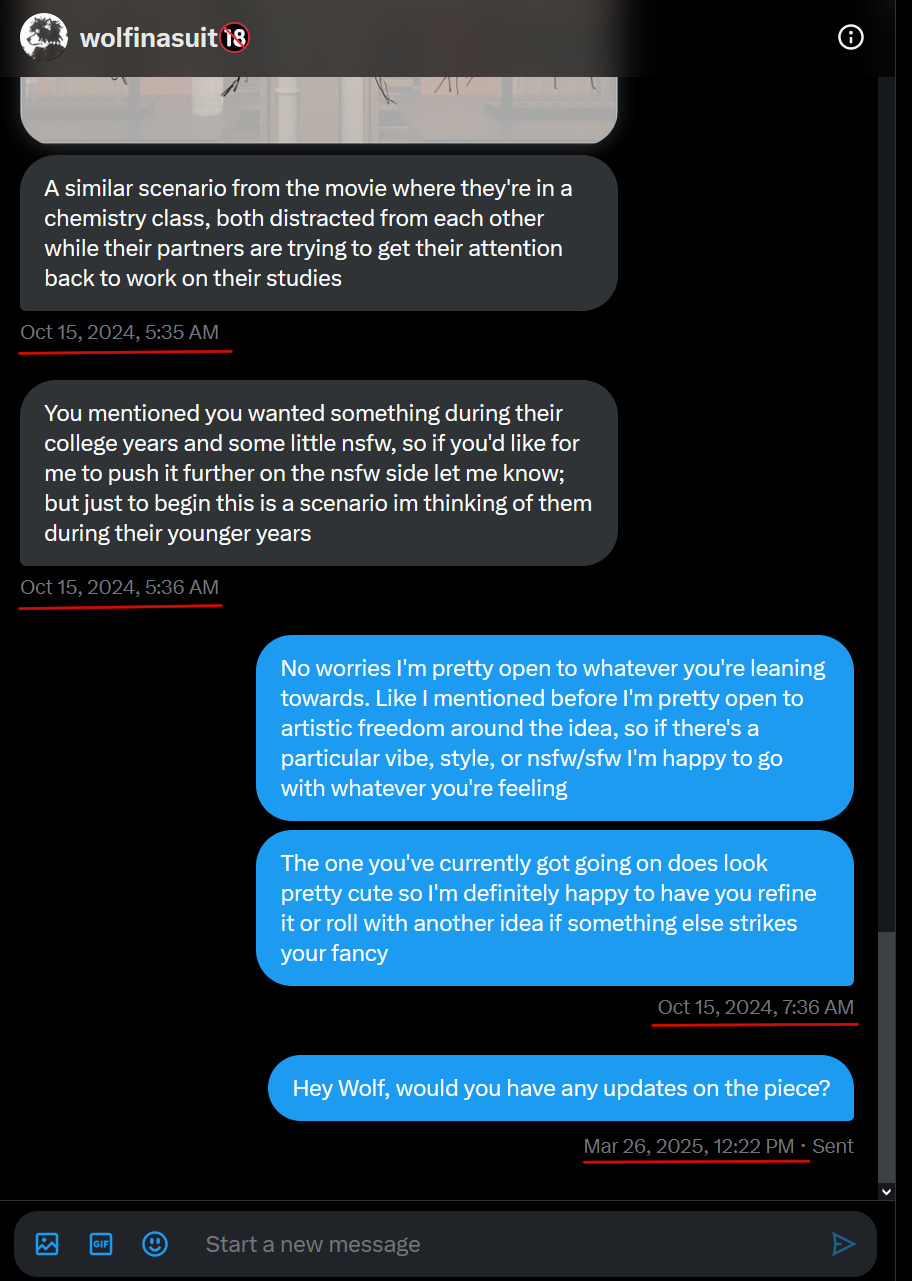
Task: Click the wolfinasuit username in header
Action: pyautogui.click(x=149, y=38)
